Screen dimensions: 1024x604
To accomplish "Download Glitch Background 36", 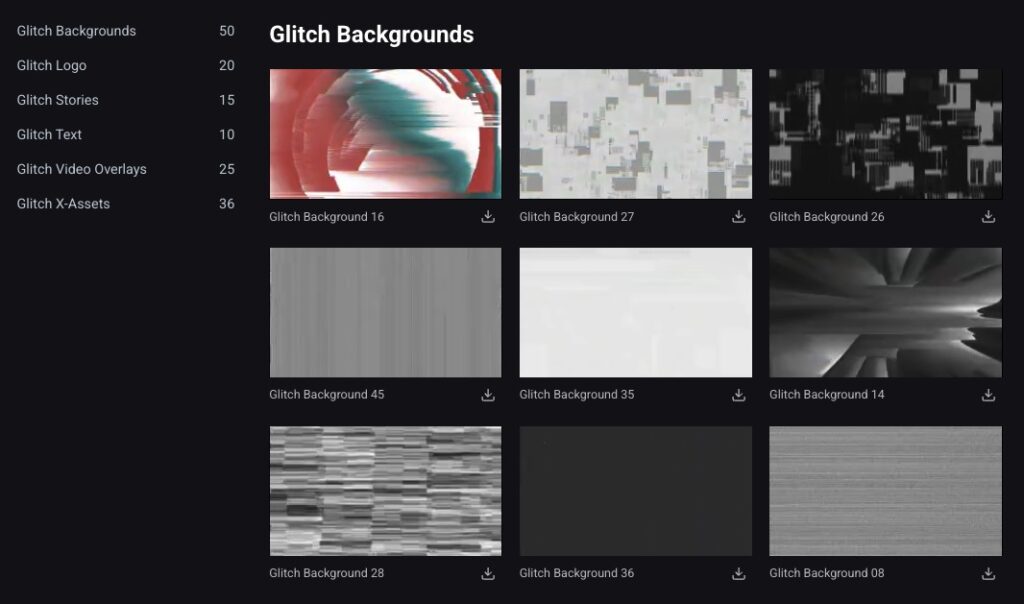I will [x=738, y=574].
